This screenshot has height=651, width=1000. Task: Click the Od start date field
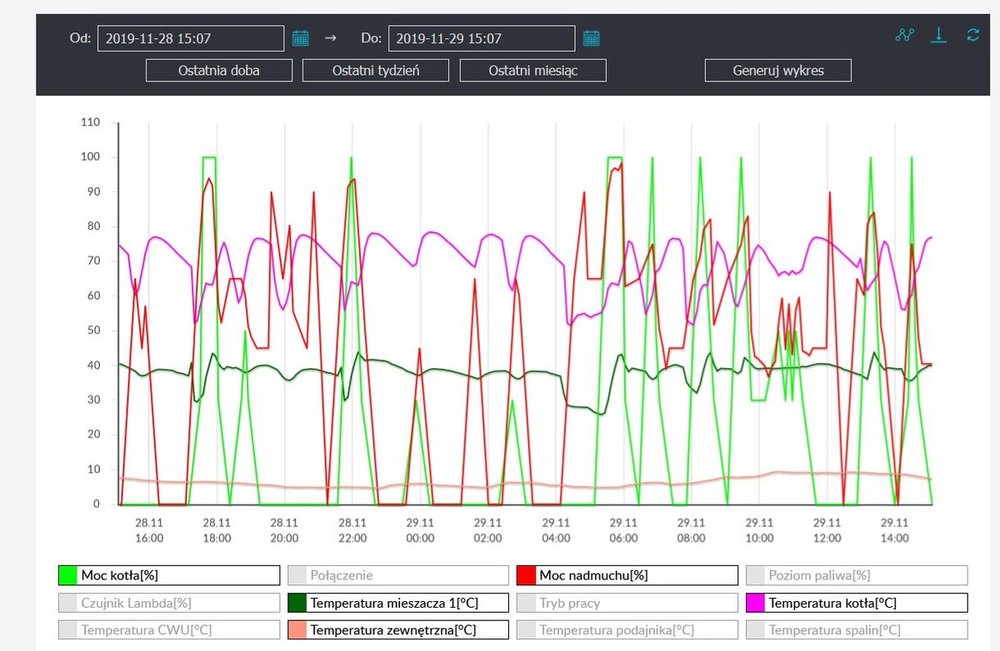191,39
